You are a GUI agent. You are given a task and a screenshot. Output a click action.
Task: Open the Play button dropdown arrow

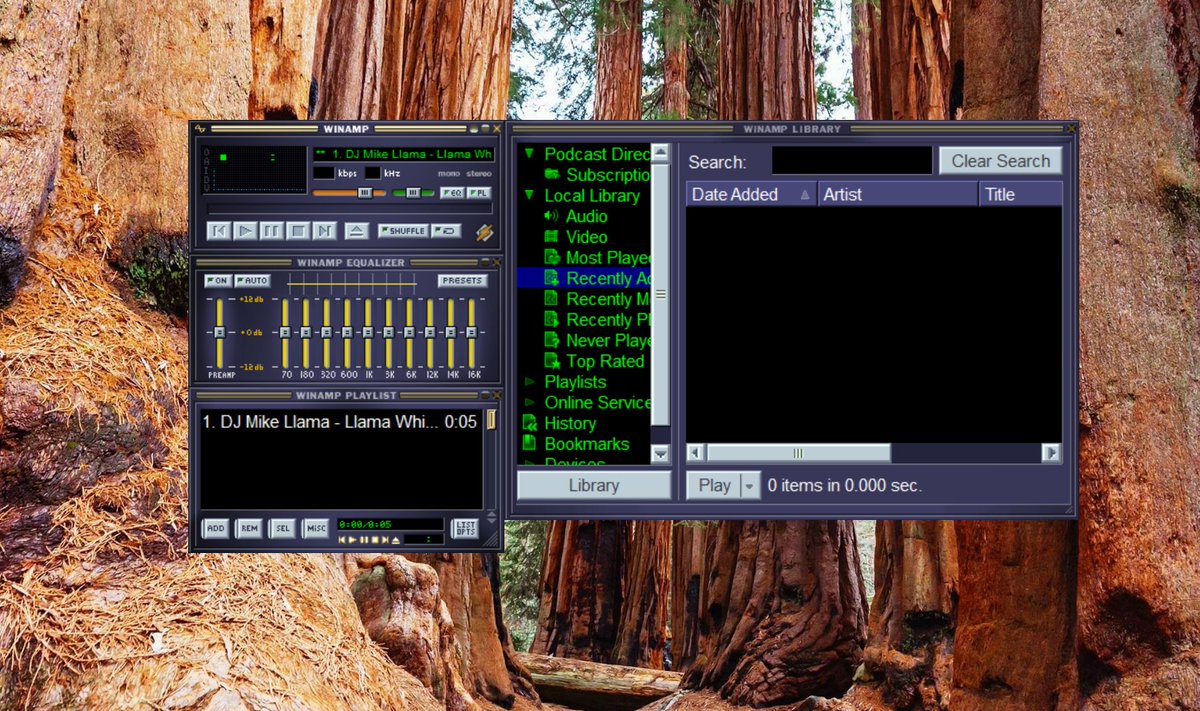[x=751, y=486]
